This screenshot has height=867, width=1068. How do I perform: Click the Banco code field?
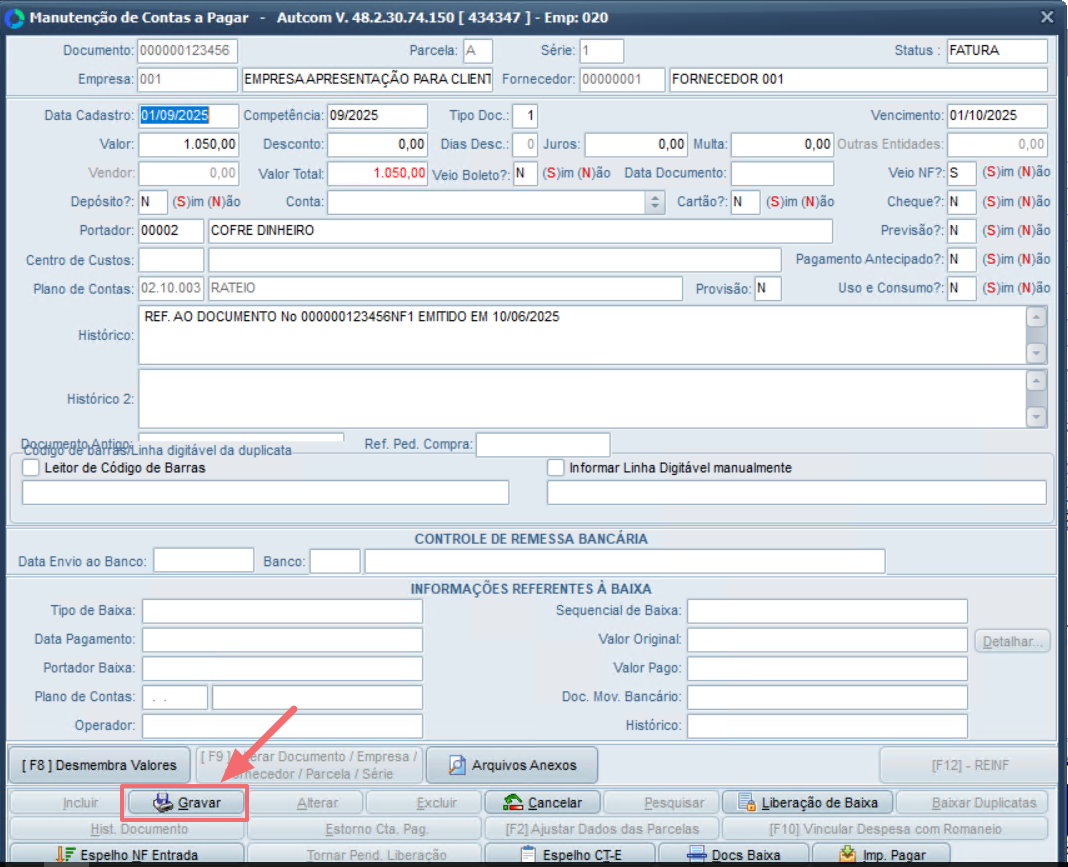click(x=335, y=561)
